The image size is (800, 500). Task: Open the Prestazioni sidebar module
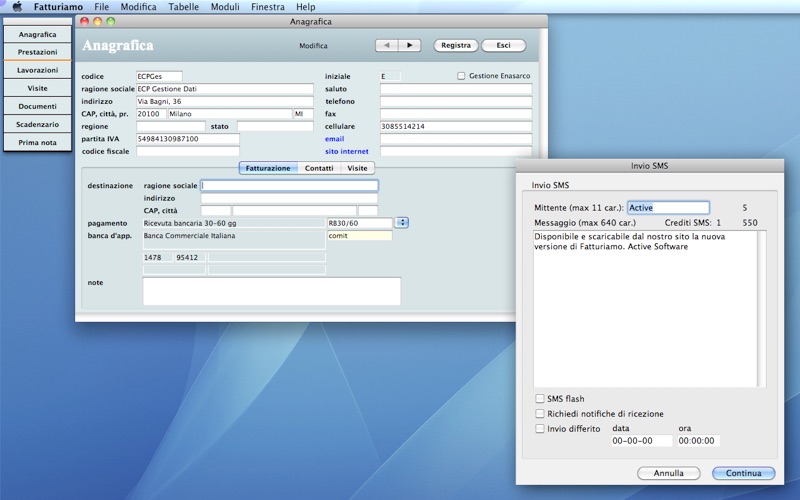coord(37,52)
